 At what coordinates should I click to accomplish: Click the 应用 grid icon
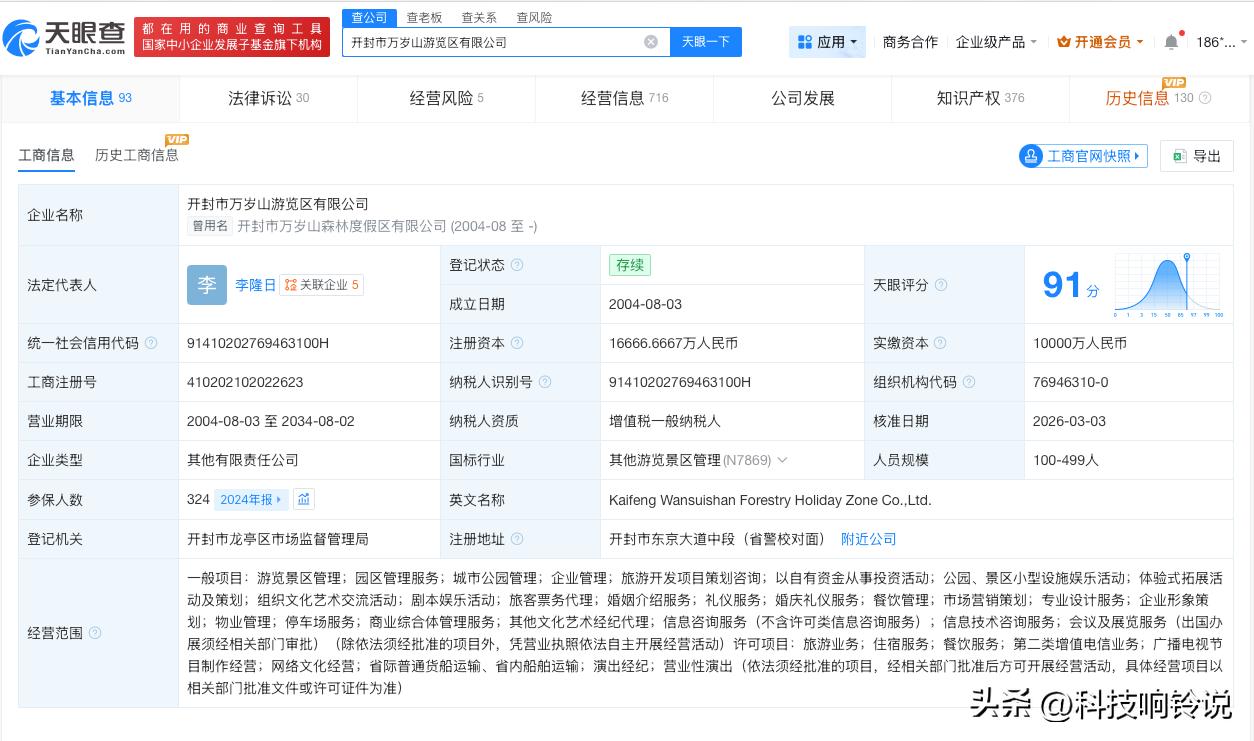pos(805,42)
